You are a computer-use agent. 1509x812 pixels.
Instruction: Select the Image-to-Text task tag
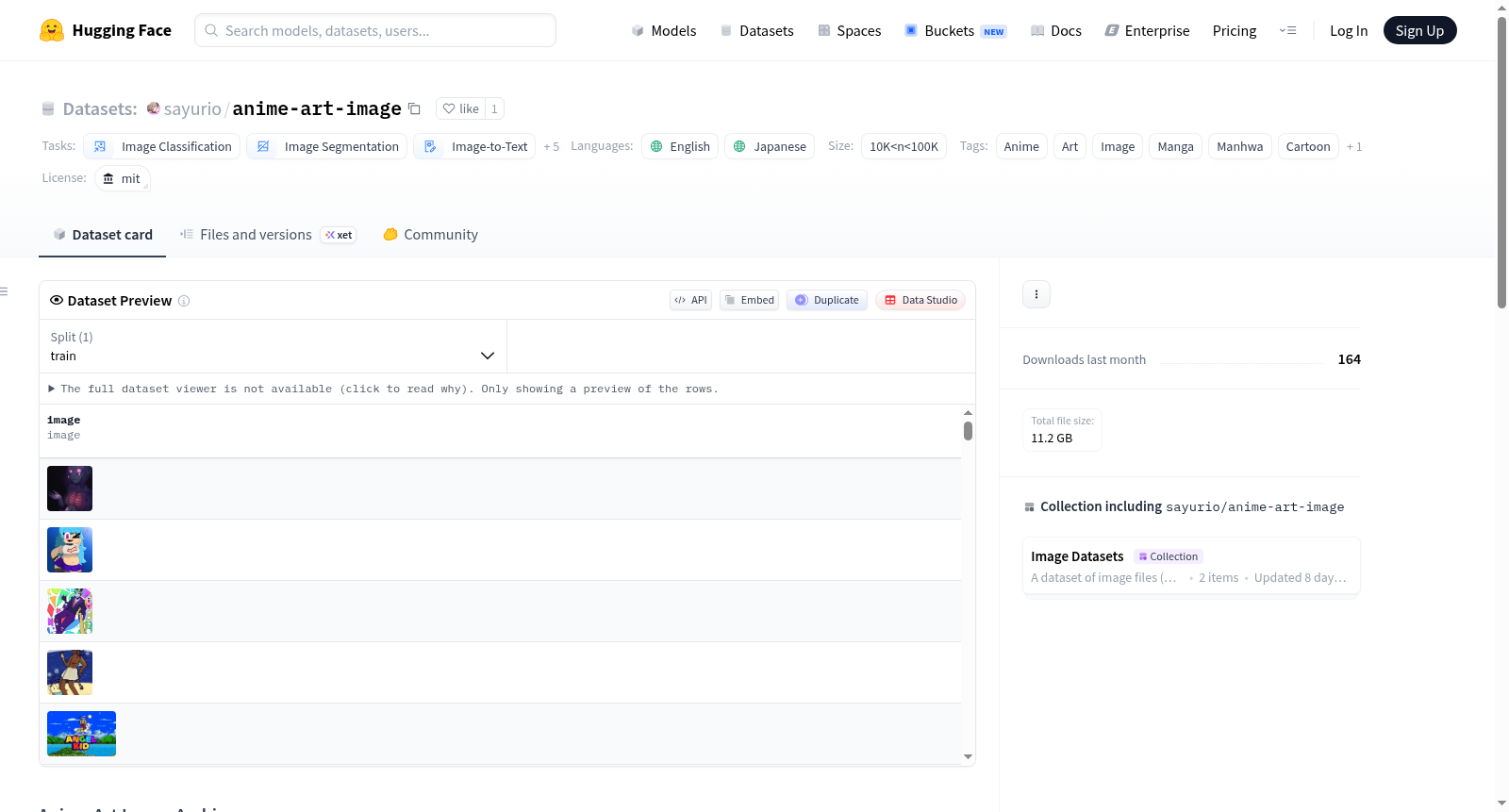click(474, 146)
